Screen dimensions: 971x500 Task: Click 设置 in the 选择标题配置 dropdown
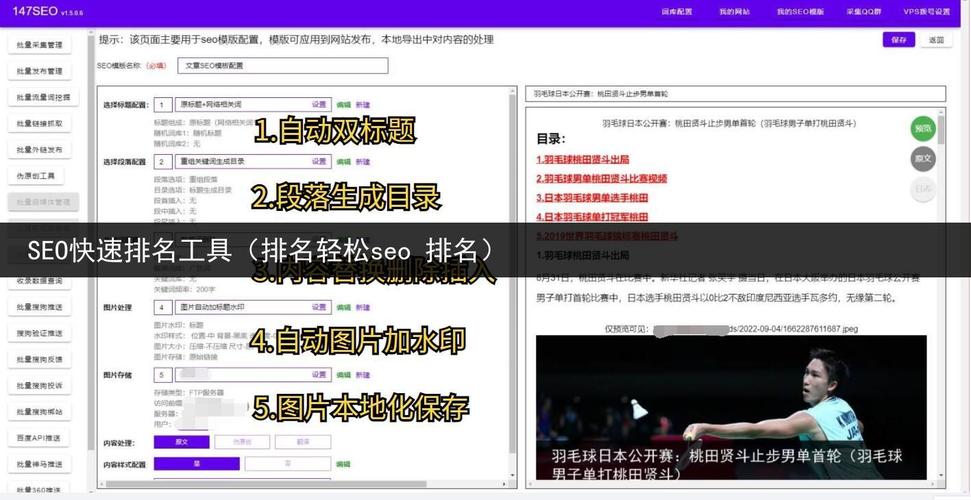(318, 105)
